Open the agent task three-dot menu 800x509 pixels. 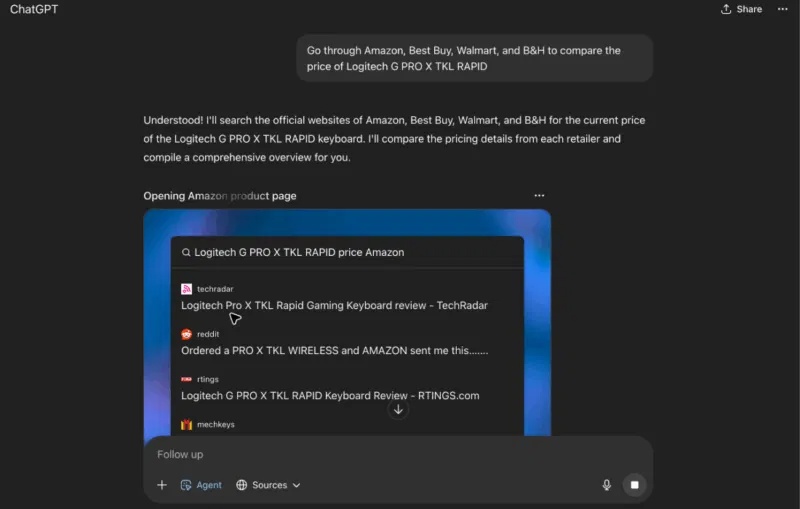[539, 195]
